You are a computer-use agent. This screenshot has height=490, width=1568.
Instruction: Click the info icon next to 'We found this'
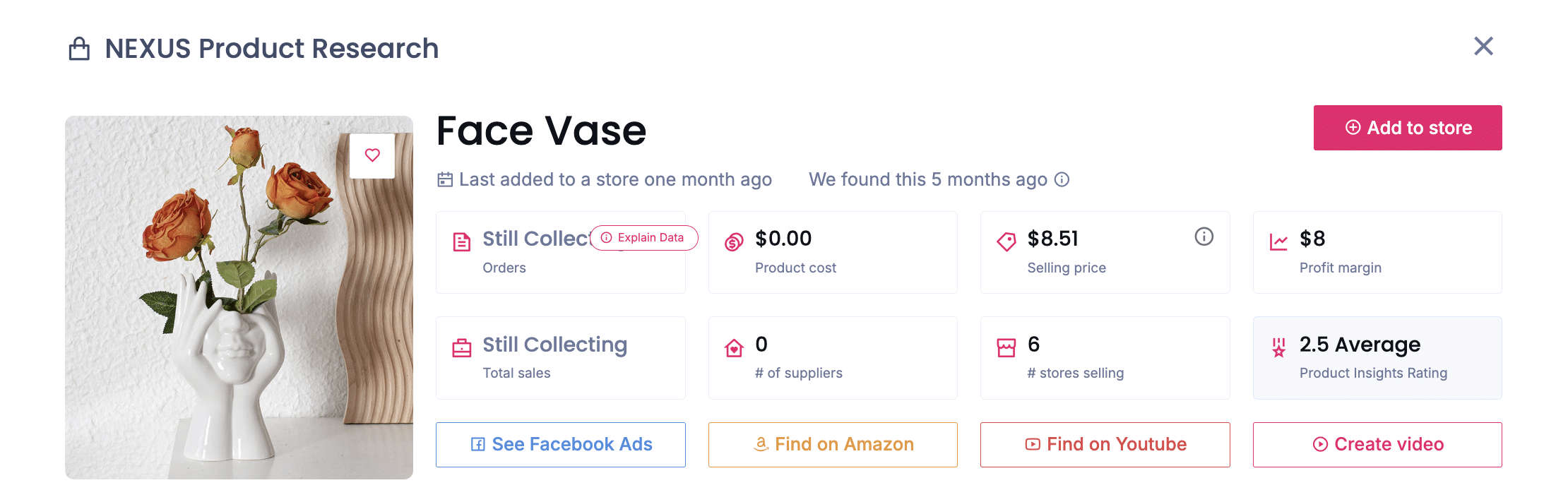coord(1062,179)
